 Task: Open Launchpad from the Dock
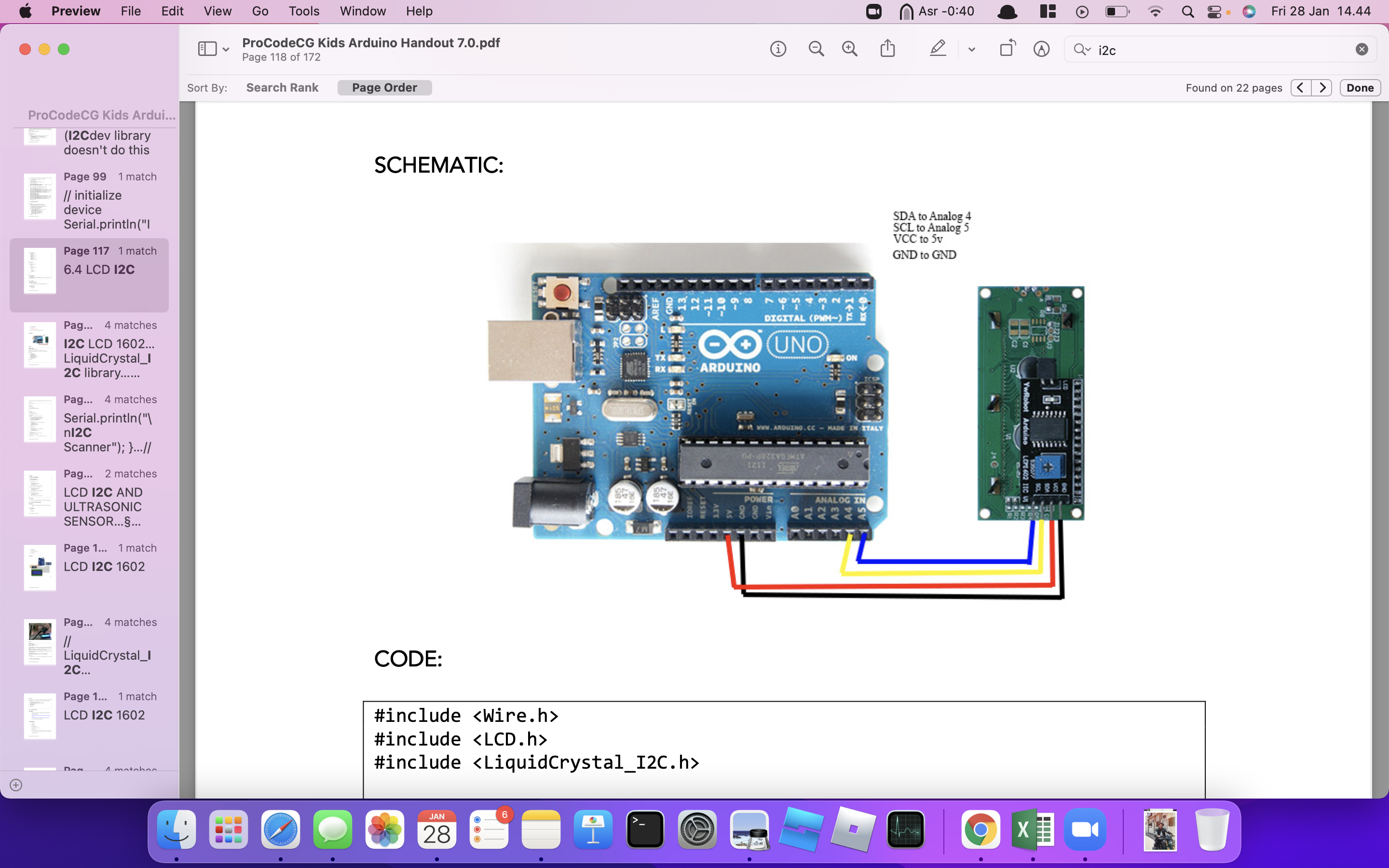[x=229, y=829]
